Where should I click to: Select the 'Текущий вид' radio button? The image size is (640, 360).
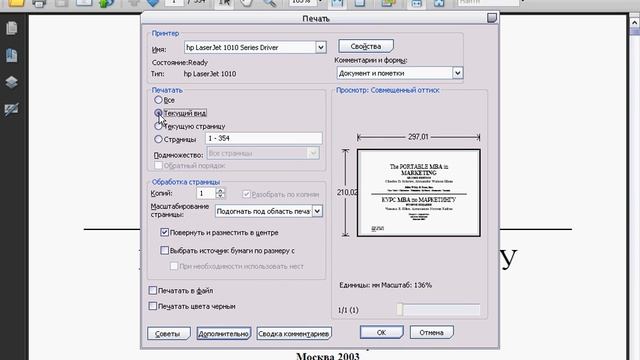(158, 113)
